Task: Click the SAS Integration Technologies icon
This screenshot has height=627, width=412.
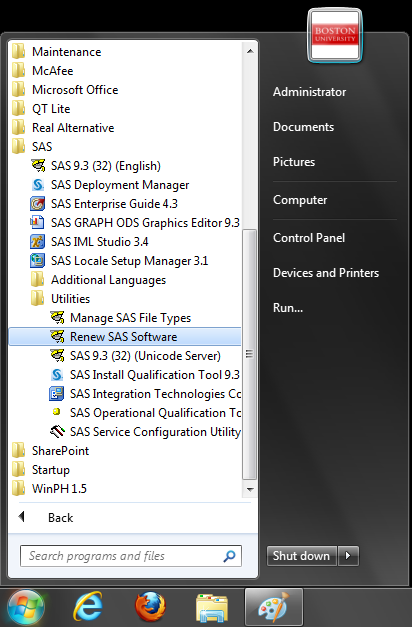Action: coord(56,393)
